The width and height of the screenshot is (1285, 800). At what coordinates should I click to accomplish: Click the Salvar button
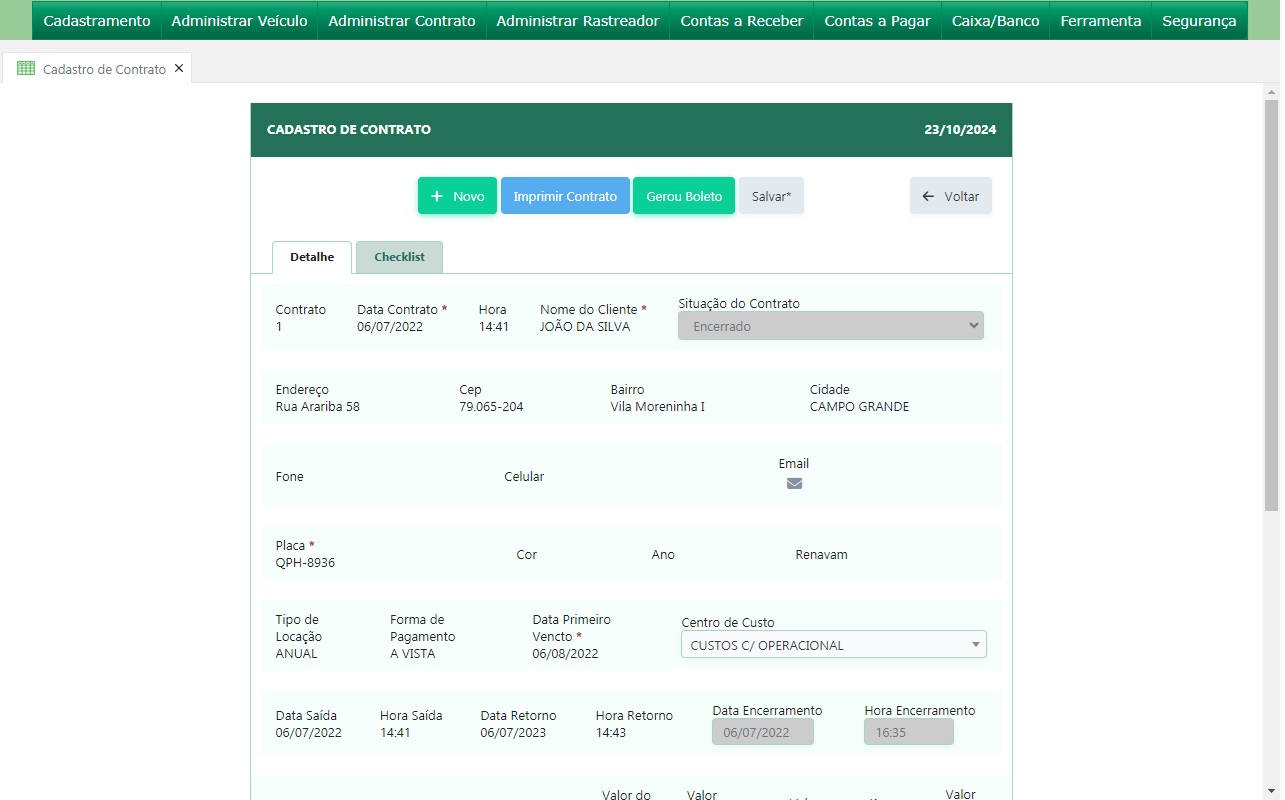click(771, 196)
